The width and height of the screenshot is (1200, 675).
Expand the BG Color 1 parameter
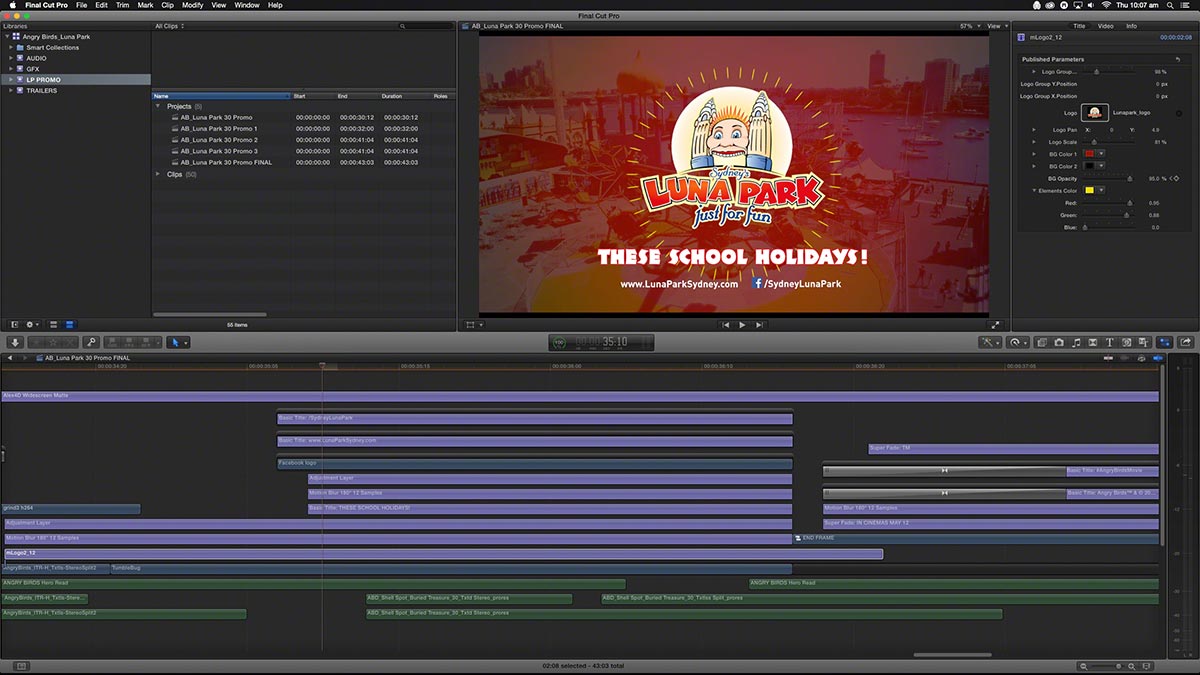tap(1034, 154)
